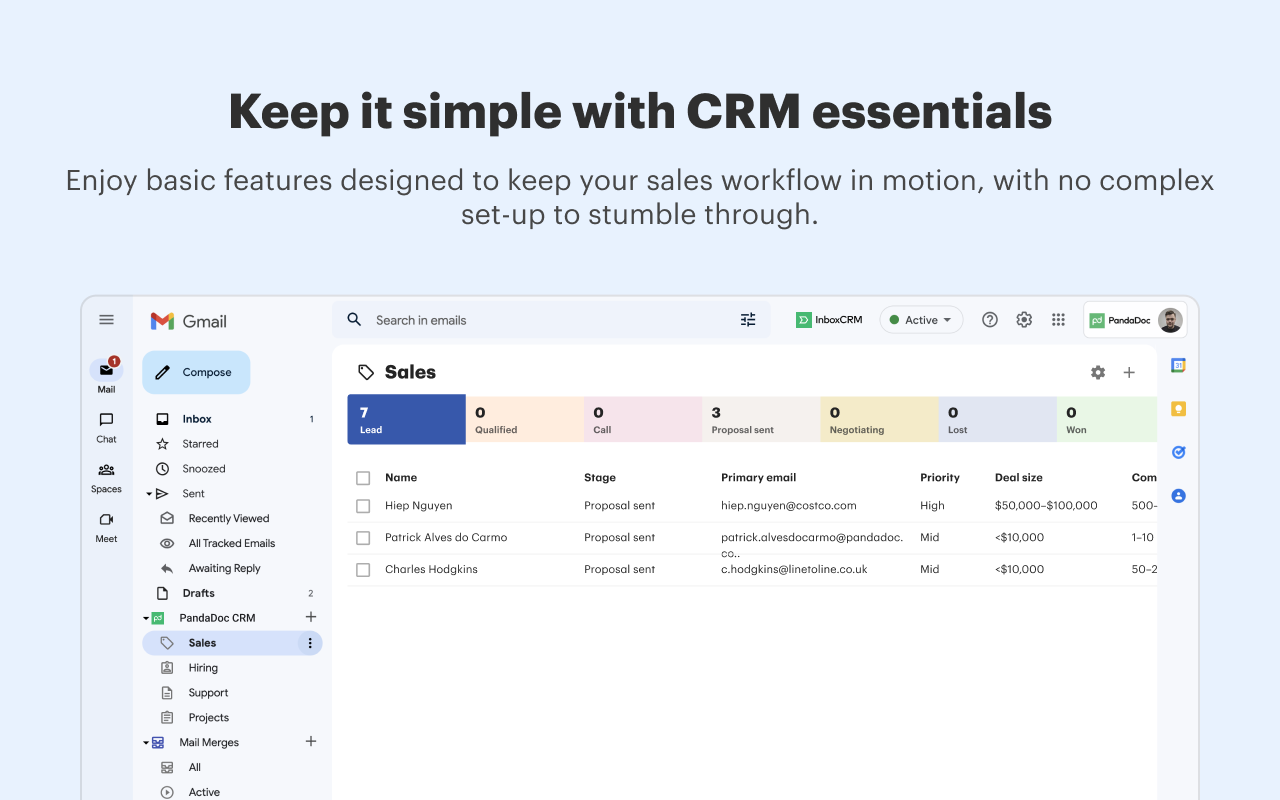Open search filter options icon
Screen dimensions: 1280x800
pos(748,320)
